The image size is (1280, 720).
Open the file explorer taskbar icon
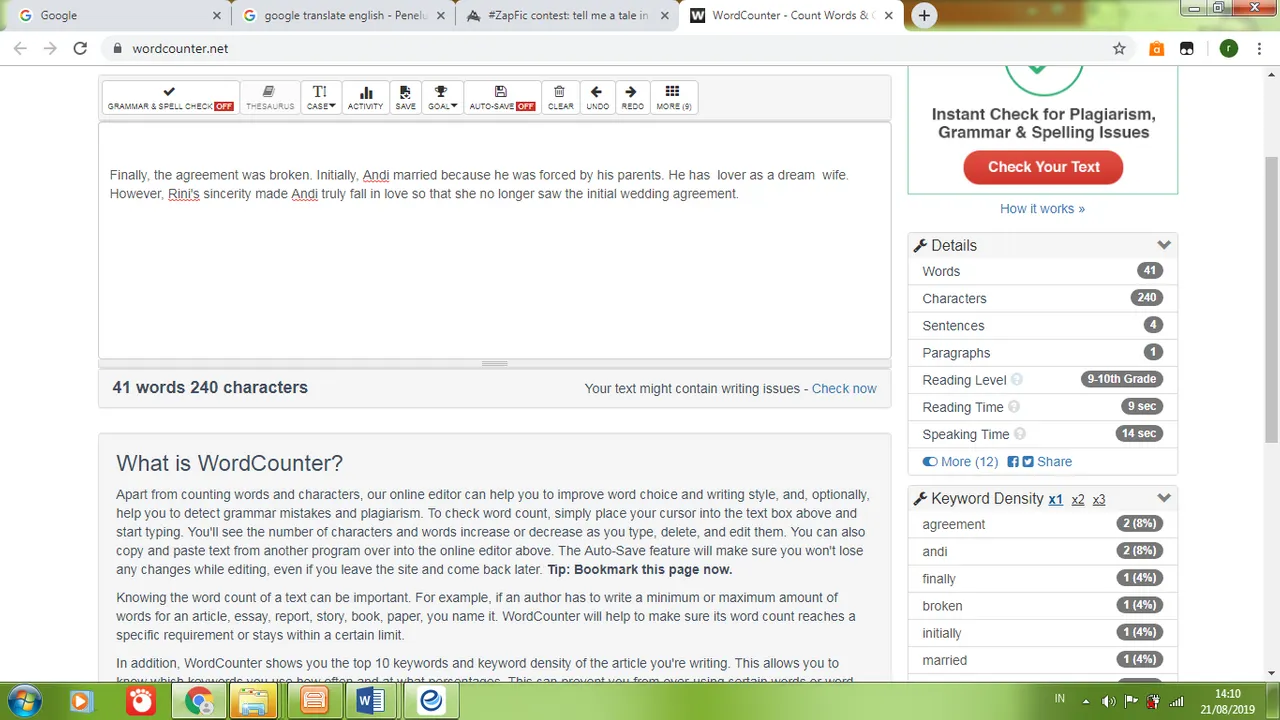[x=254, y=701]
